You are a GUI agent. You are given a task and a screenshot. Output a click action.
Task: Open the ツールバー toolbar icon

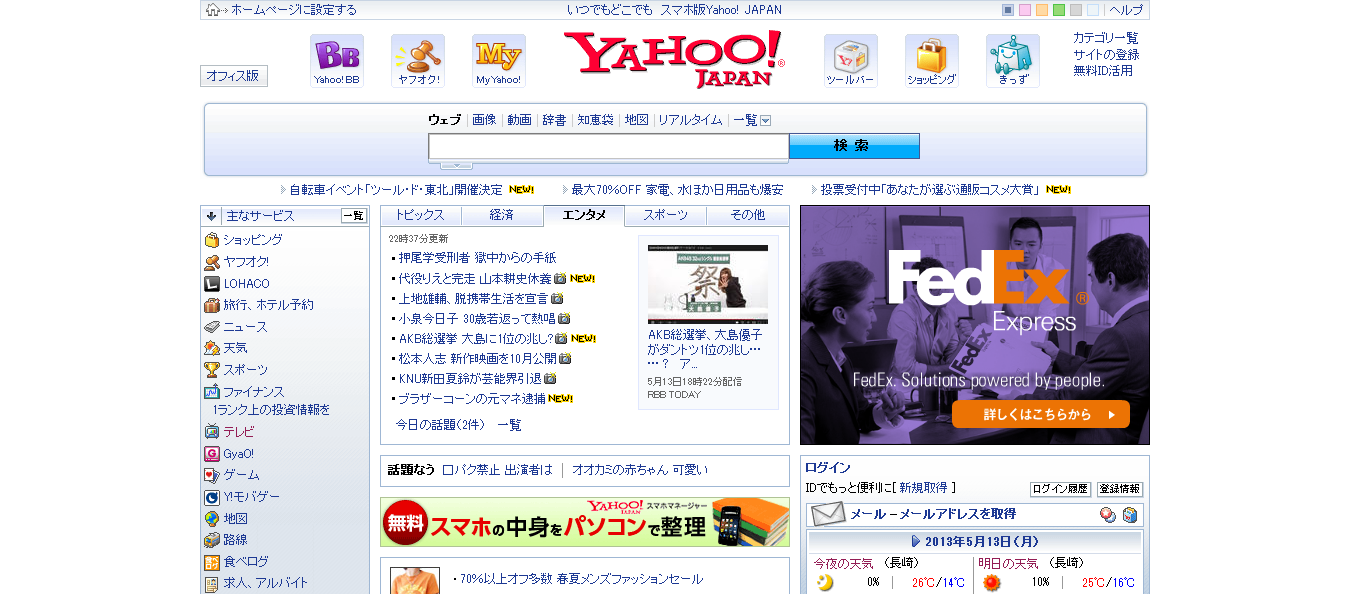pos(851,61)
